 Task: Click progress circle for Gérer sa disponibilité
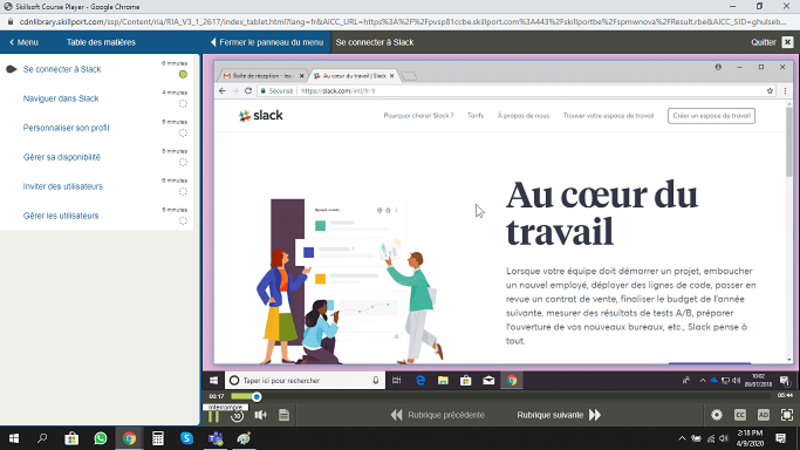183,162
